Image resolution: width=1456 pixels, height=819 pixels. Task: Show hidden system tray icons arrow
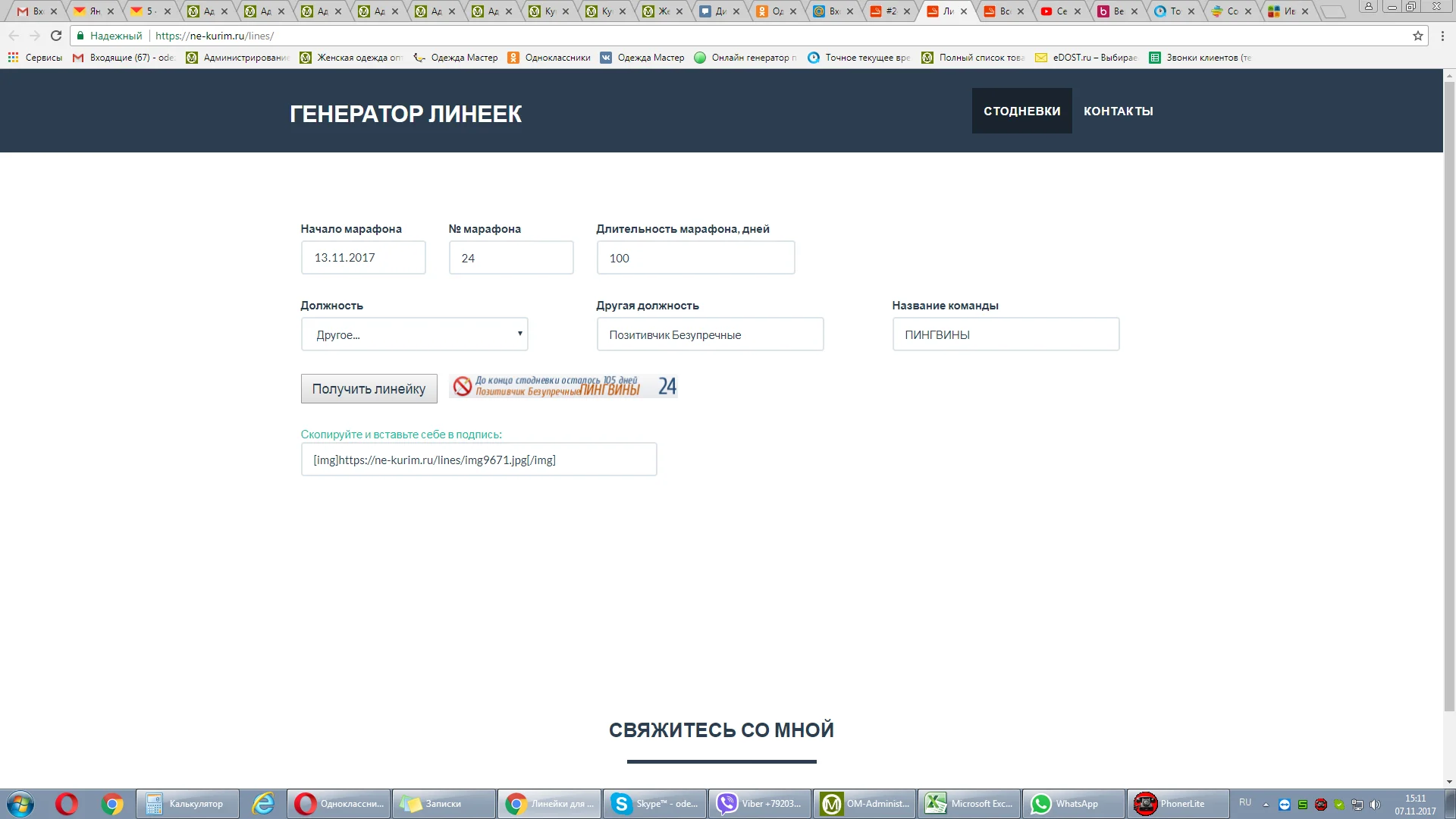click(1265, 805)
